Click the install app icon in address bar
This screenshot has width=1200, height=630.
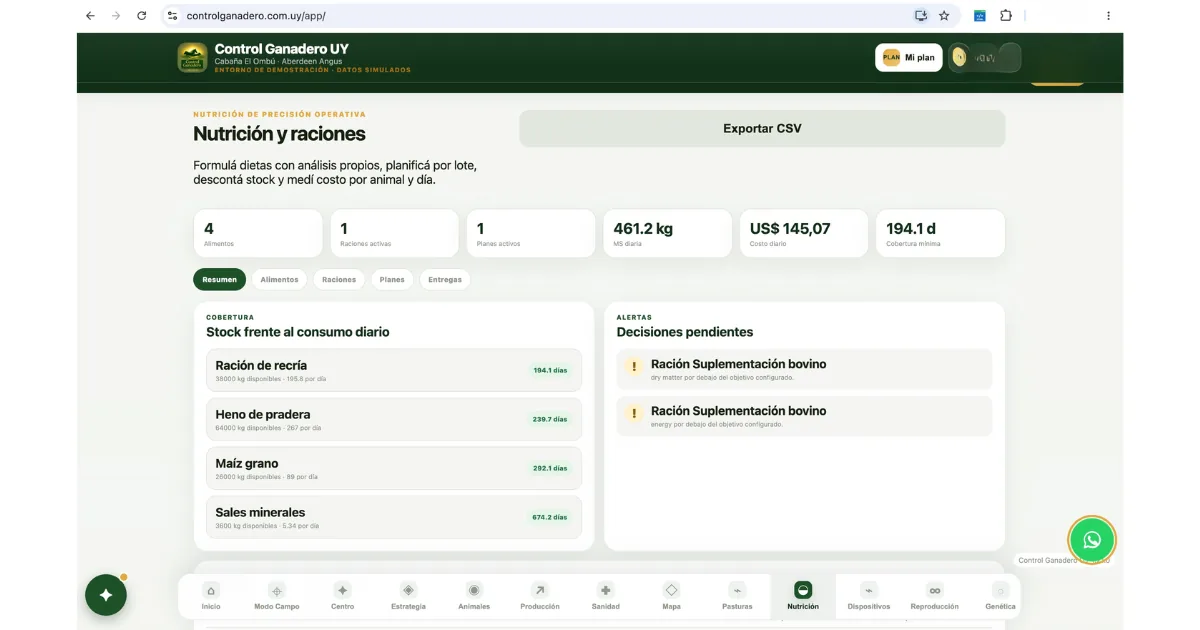(x=921, y=16)
